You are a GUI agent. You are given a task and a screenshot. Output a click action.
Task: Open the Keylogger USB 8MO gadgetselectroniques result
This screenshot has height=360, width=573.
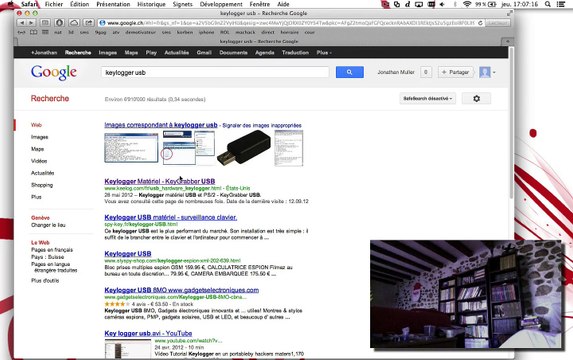pos(182,290)
